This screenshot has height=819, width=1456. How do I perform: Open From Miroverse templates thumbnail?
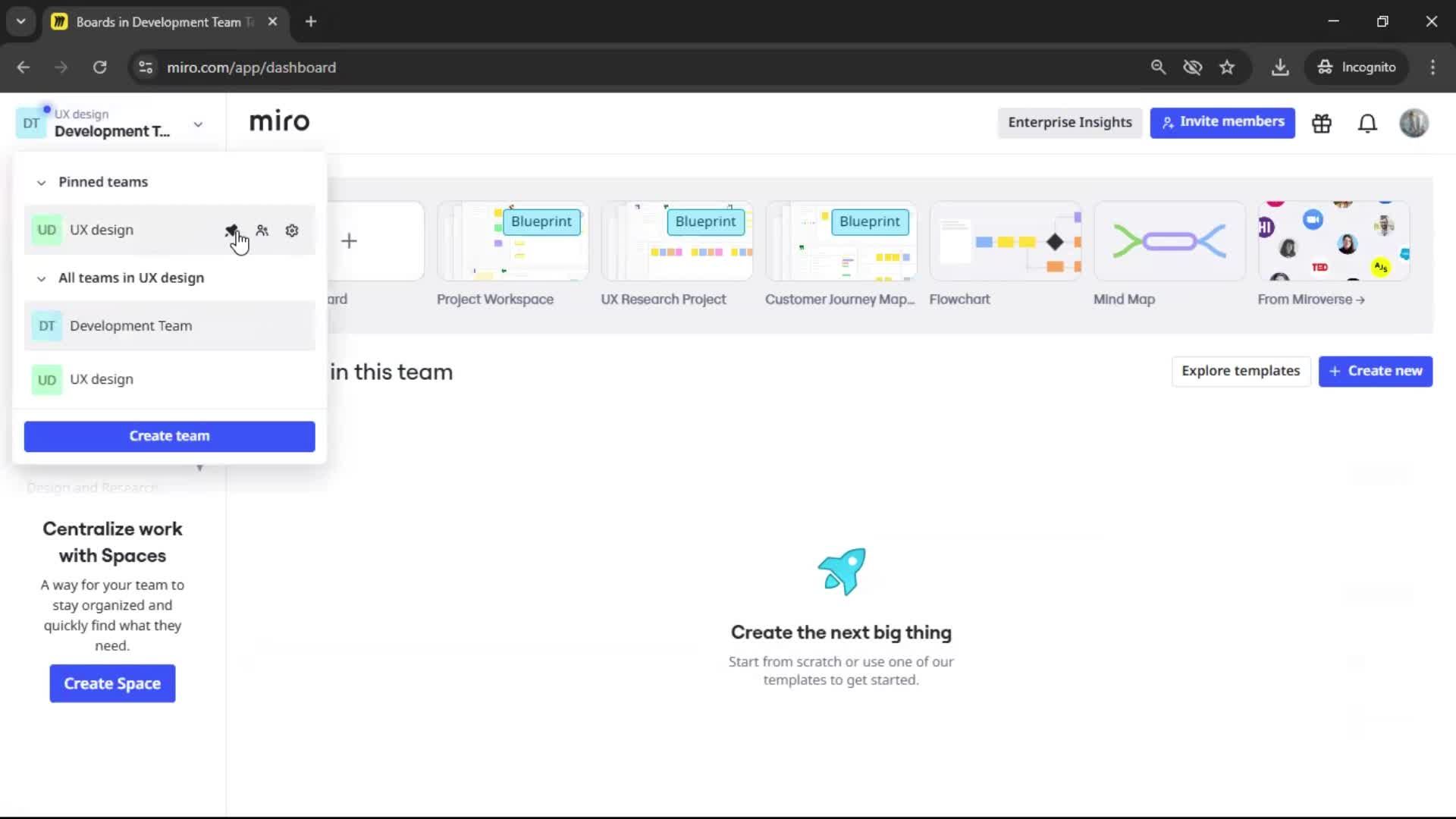[x=1334, y=241]
